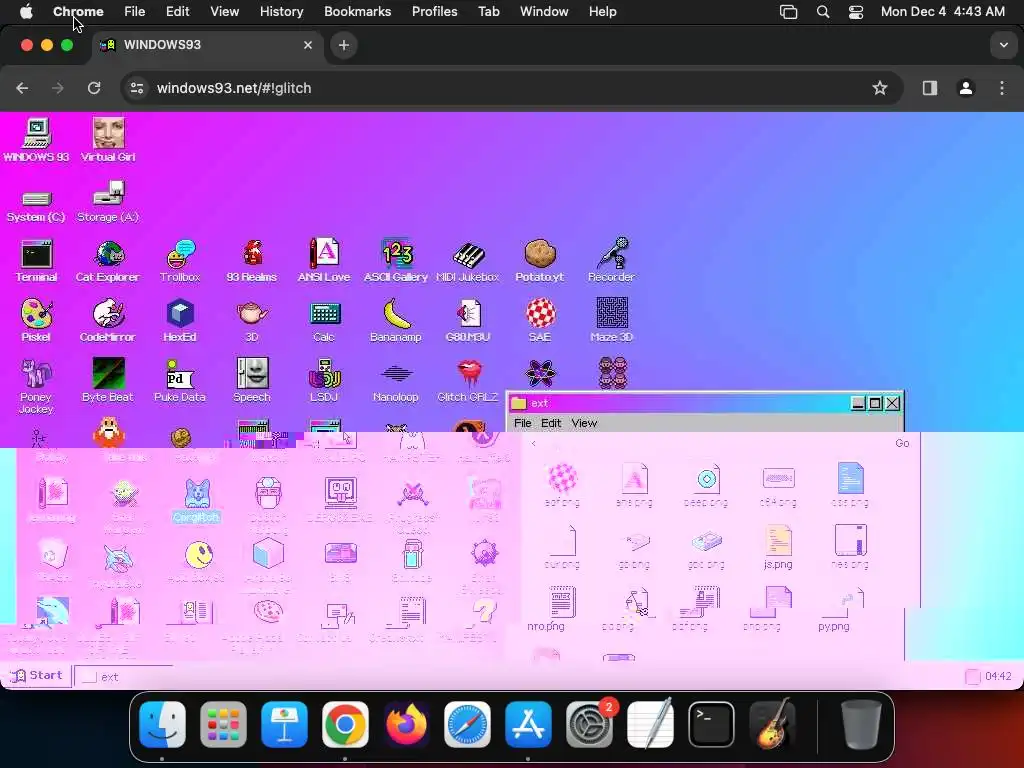This screenshot has width=1024, height=768.
Task: Open the Chrome History menu
Action: coord(281,12)
